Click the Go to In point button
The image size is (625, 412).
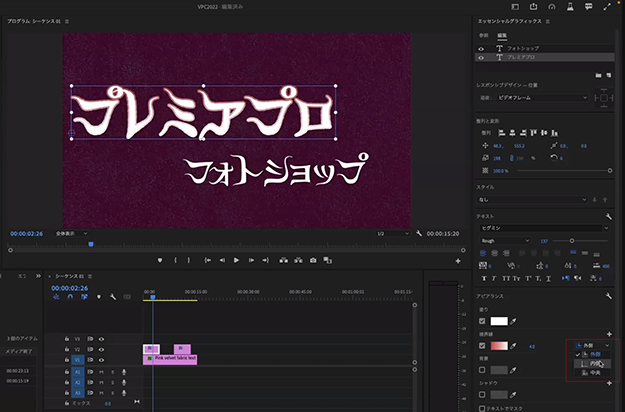click(208, 260)
